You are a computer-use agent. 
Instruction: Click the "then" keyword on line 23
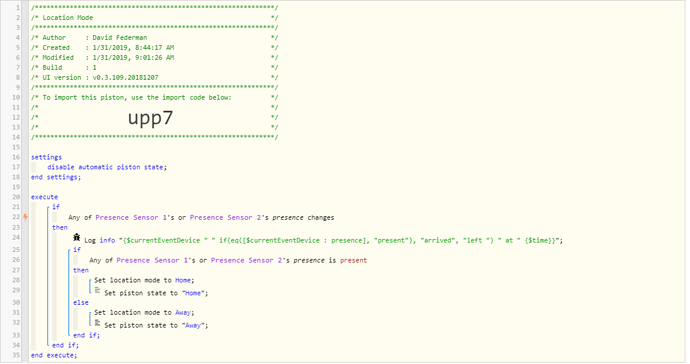(x=60, y=228)
